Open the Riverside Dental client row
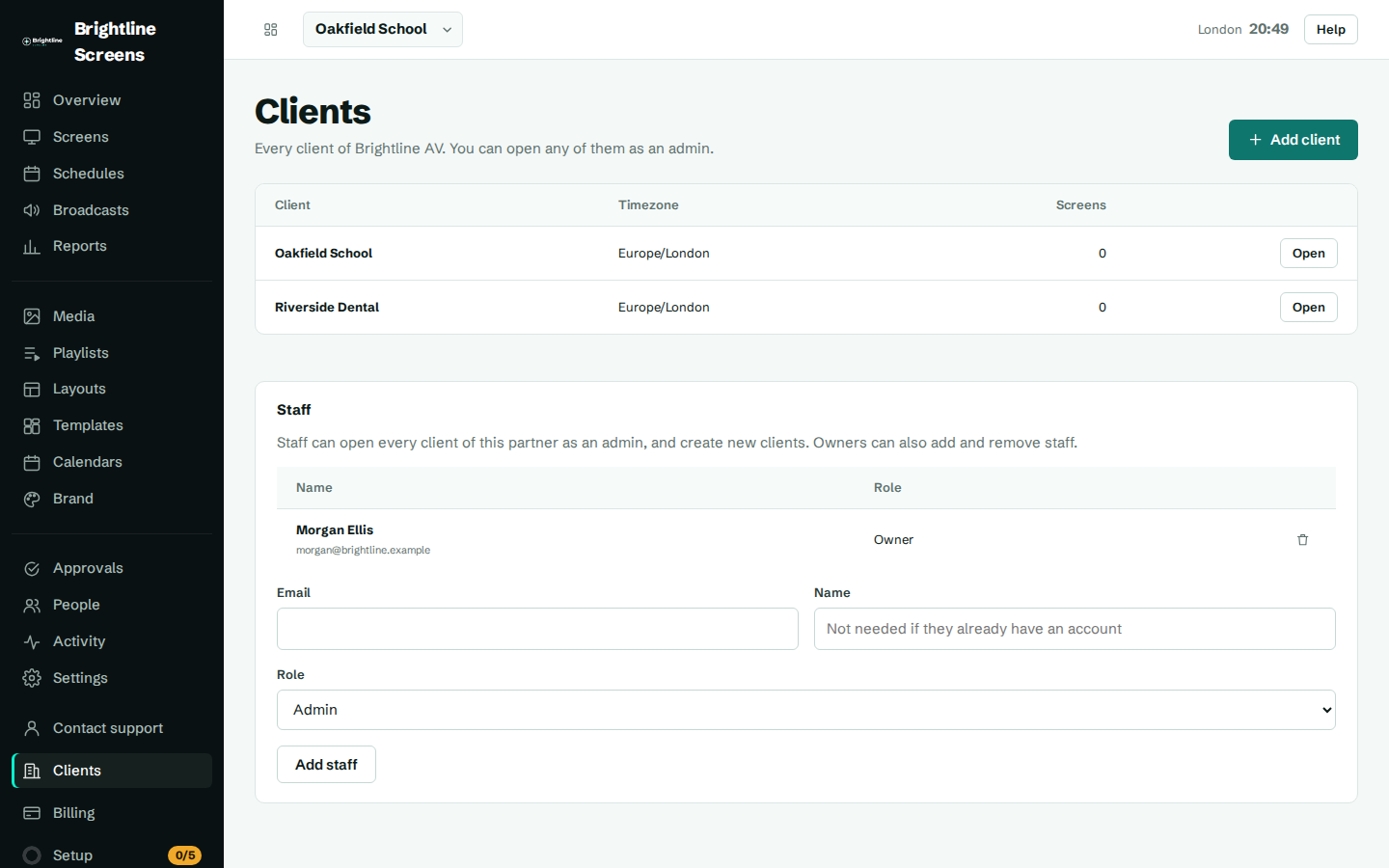 click(1309, 308)
